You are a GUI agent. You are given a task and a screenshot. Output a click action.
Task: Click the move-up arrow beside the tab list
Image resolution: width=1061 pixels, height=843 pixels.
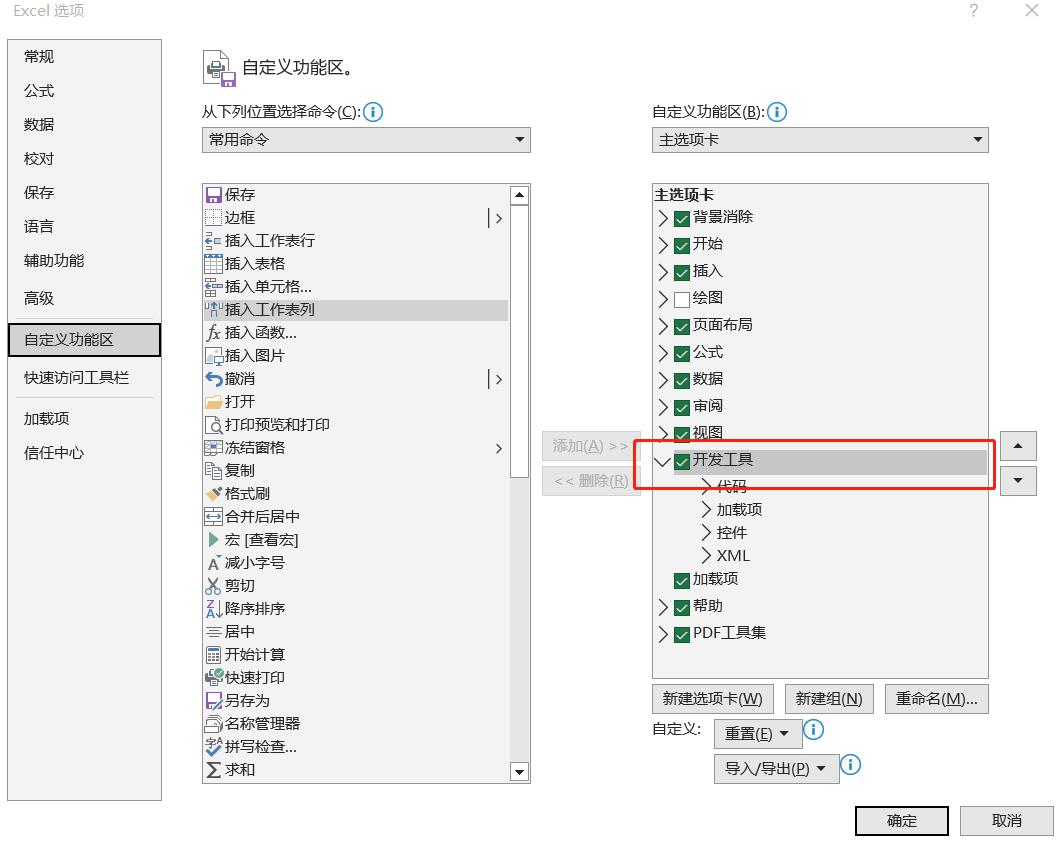click(1017, 445)
